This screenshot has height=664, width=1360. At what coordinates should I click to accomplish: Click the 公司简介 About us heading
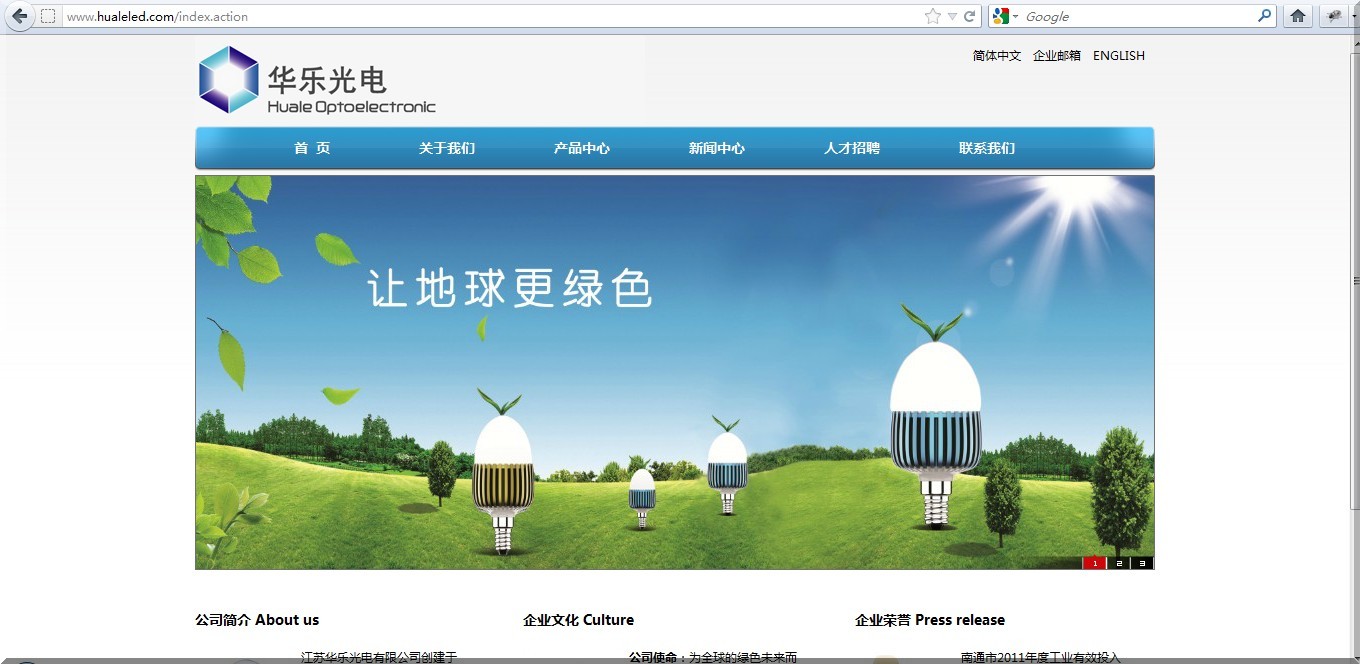tap(257, 619)
